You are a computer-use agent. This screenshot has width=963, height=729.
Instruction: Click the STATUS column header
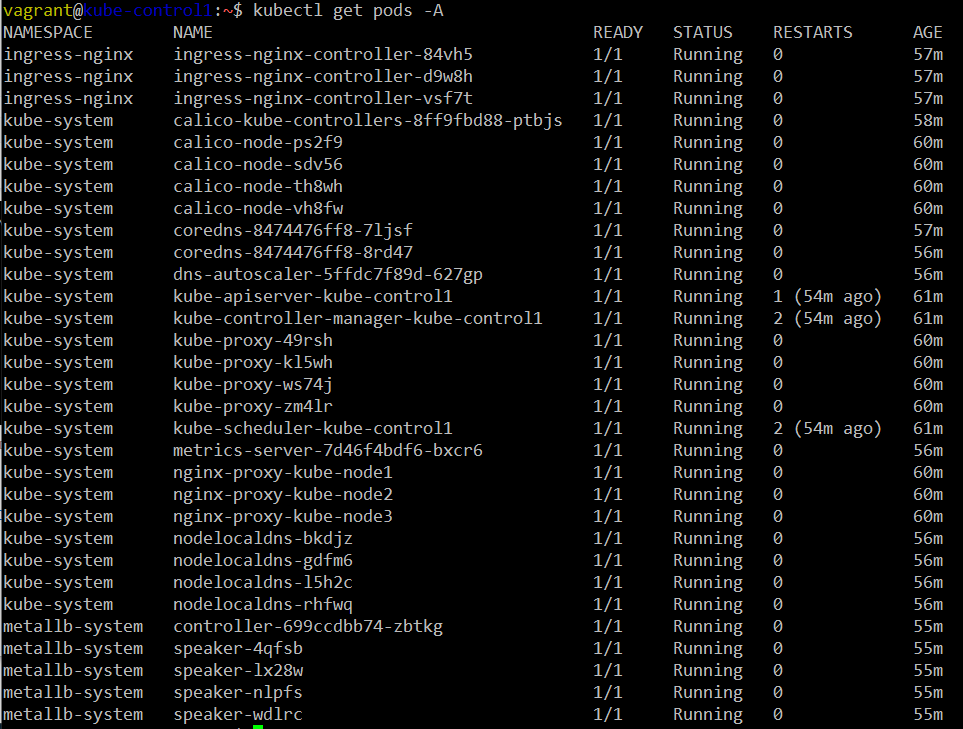tap(703, 33)
